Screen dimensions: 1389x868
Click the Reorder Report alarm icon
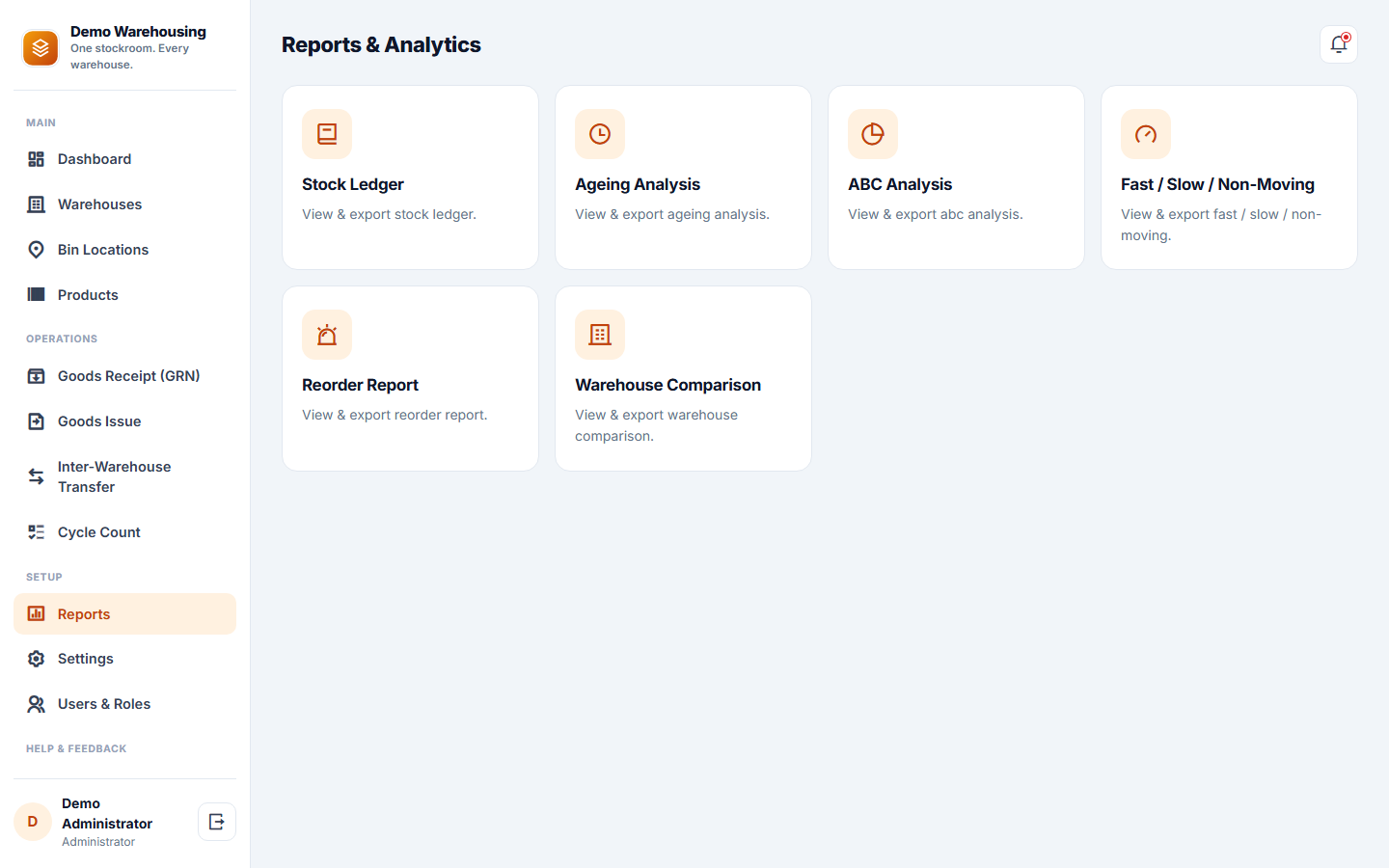[327, 335]
